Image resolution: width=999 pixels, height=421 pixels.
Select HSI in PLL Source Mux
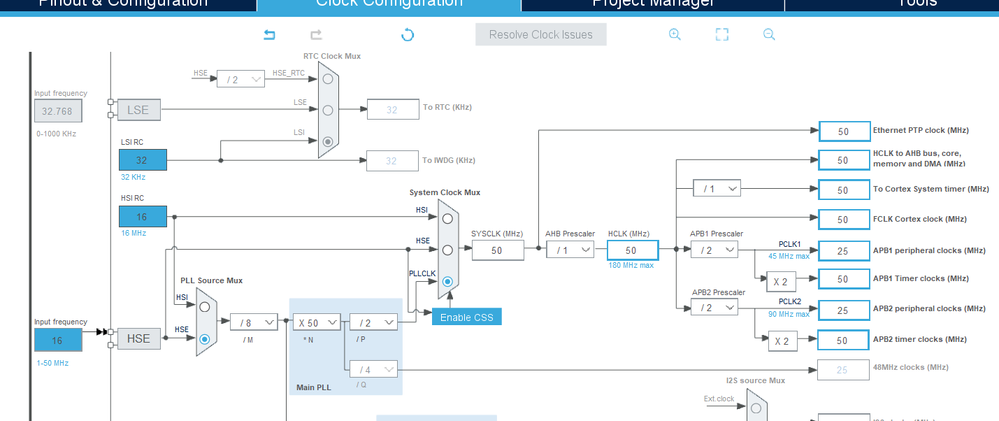[x=205, y=306]
